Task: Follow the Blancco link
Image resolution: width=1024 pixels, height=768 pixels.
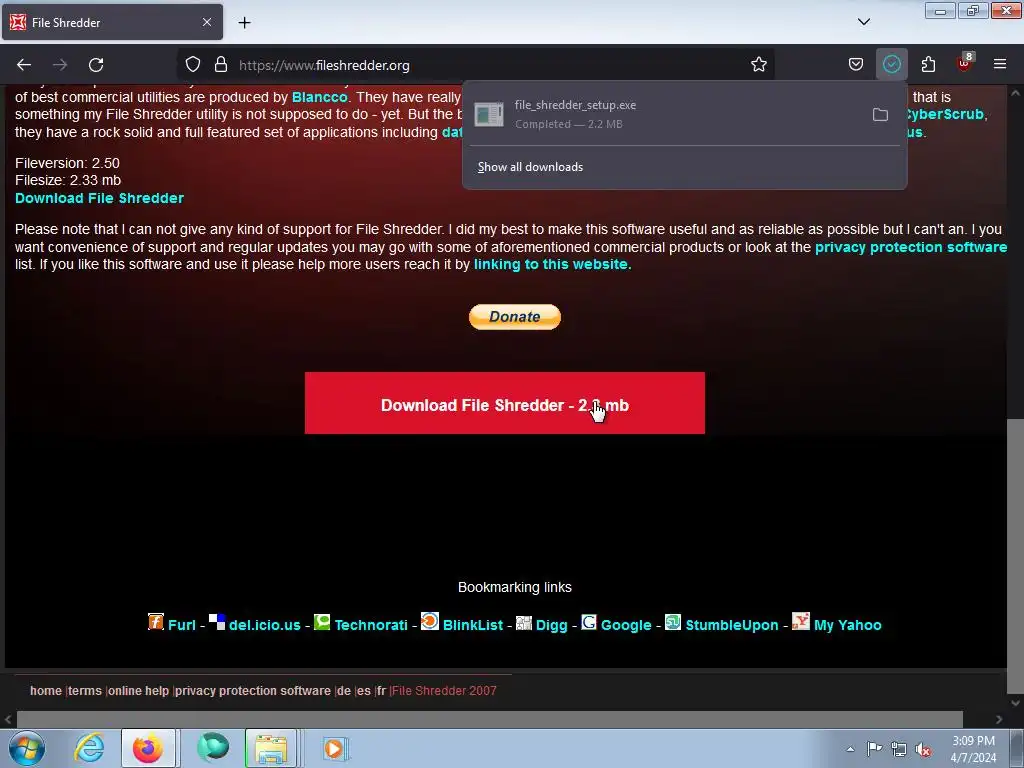Action: [x=319, y=97]
